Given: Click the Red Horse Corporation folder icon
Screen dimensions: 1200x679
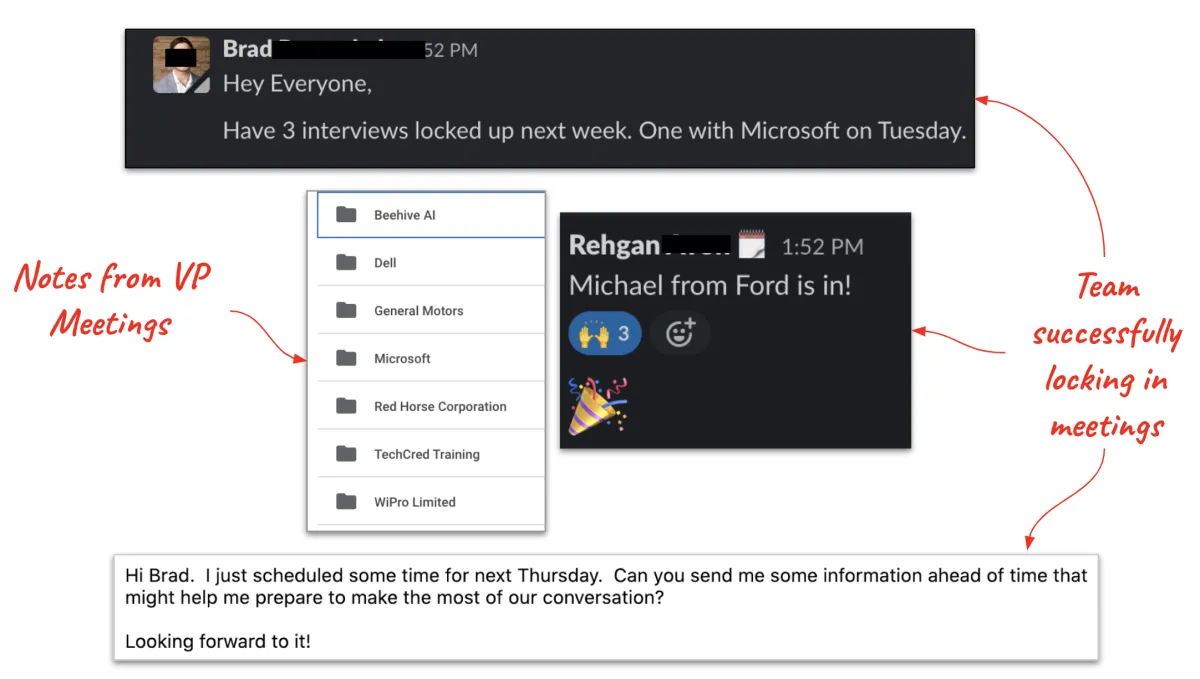Looking at the screenshot, I should 346,406.
